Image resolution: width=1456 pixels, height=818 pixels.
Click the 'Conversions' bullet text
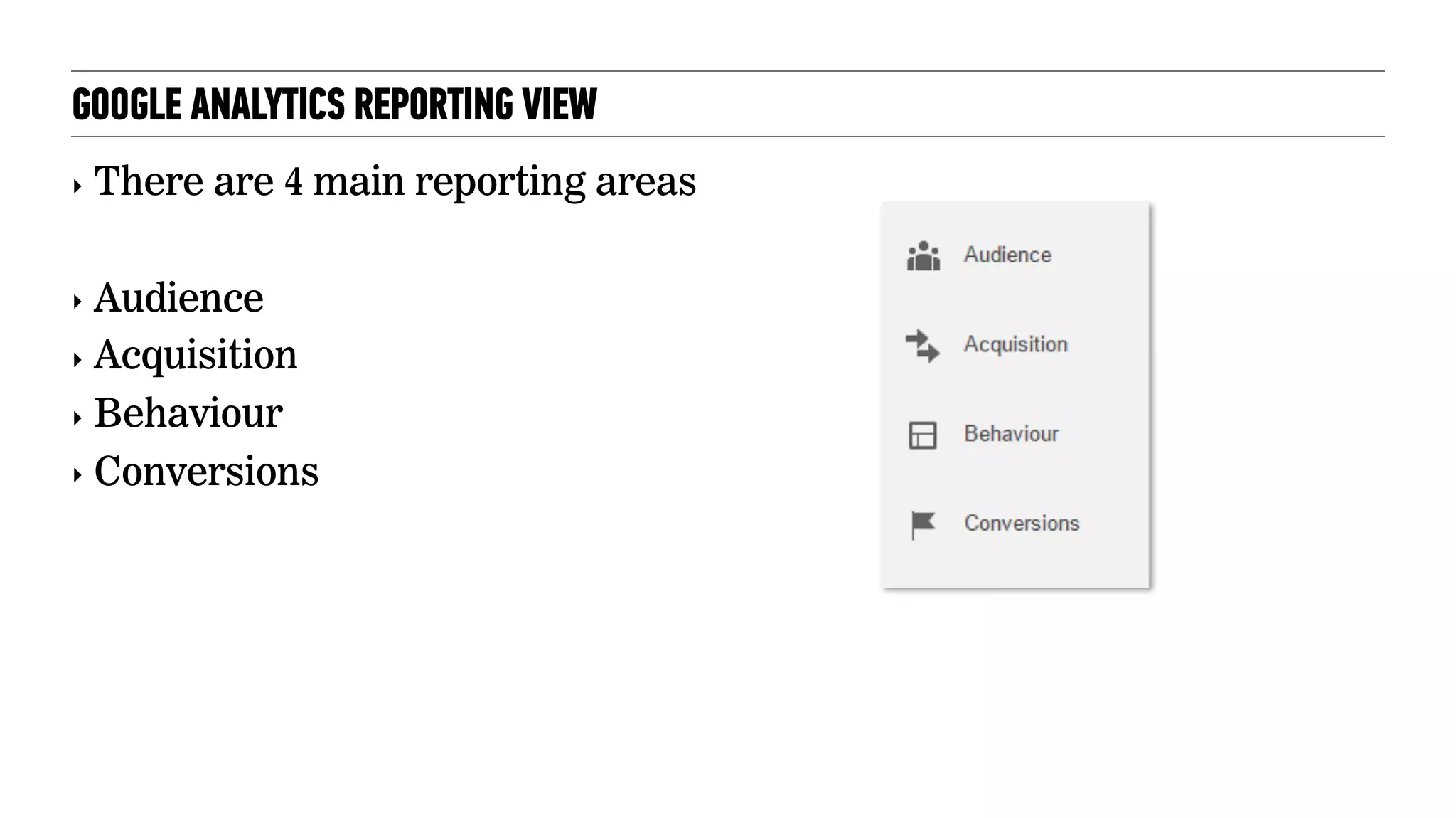[x=206, y=472]
